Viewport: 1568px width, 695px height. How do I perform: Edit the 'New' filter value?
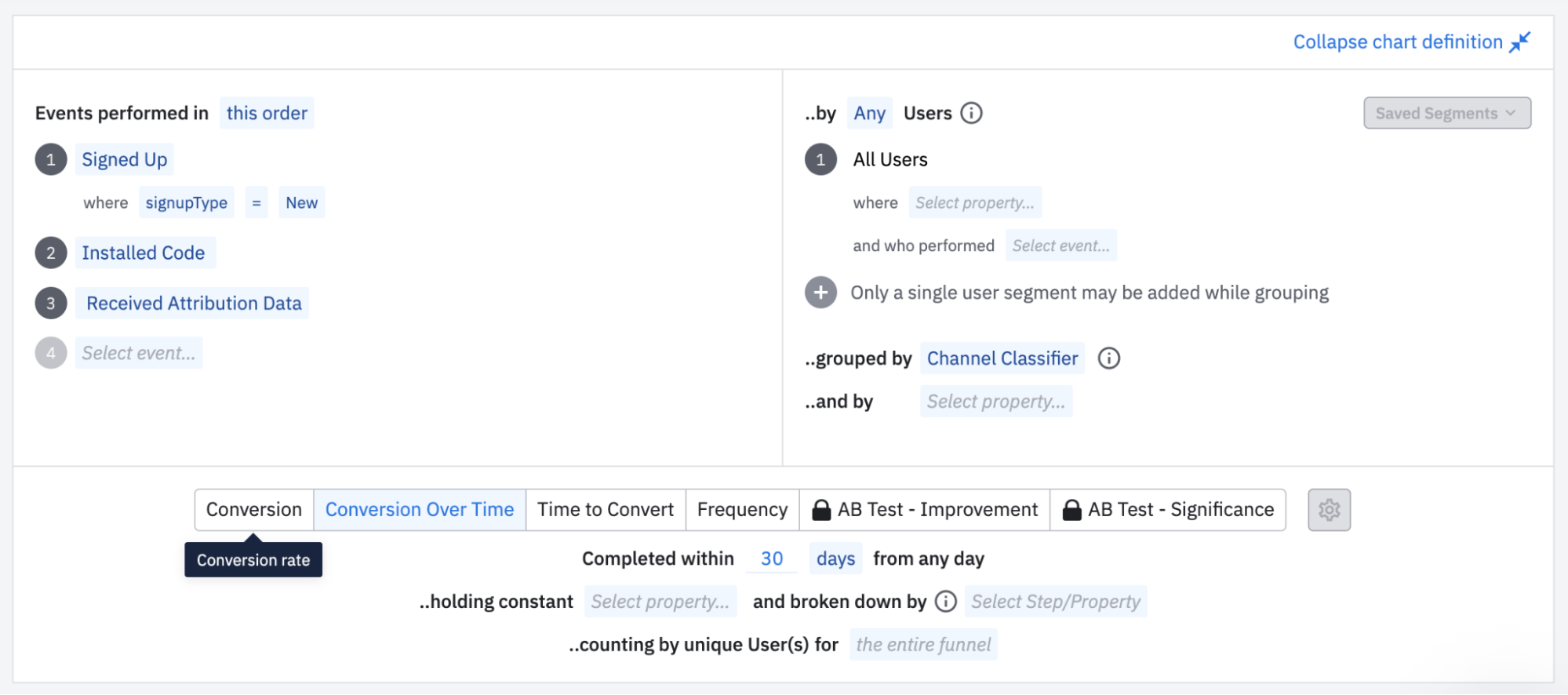[302, 202]
